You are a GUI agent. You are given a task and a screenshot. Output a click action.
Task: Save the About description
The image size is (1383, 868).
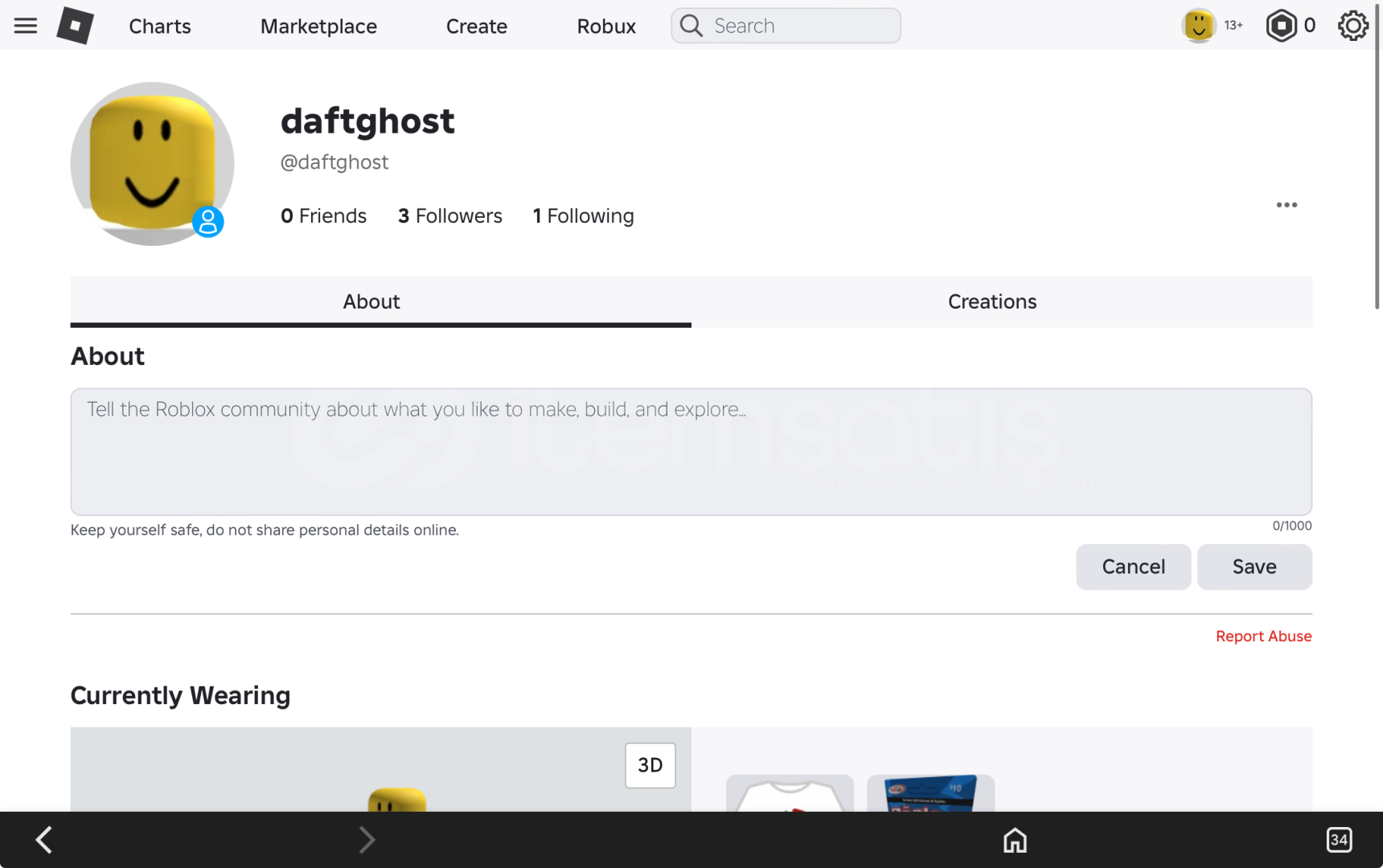click(x=1254, y=567)
